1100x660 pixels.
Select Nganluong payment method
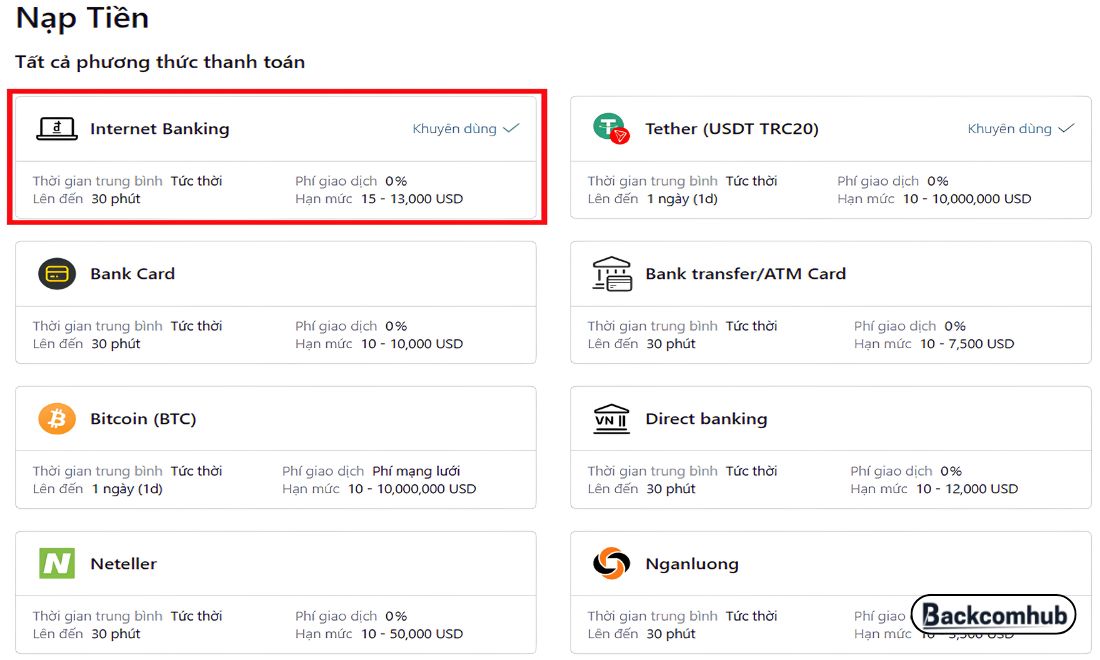pos(831,593)
